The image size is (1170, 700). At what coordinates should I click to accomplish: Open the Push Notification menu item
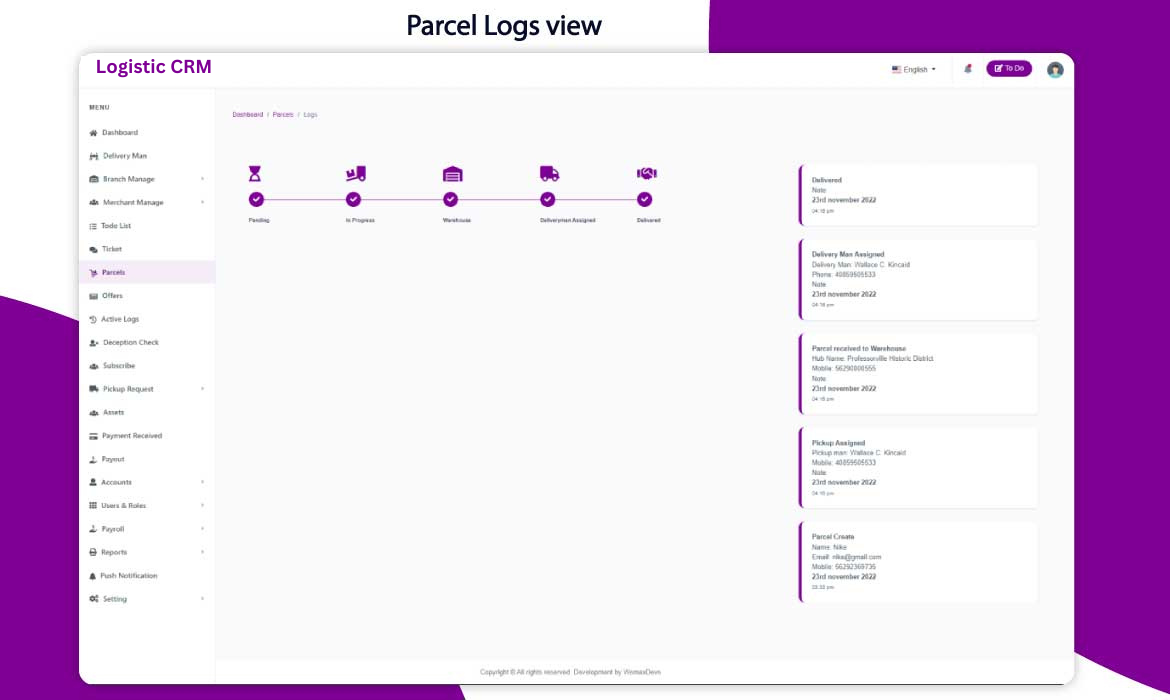128,576
